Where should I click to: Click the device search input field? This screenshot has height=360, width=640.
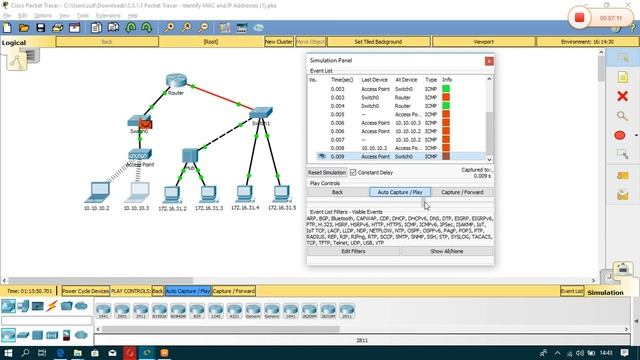click(47, 320)
